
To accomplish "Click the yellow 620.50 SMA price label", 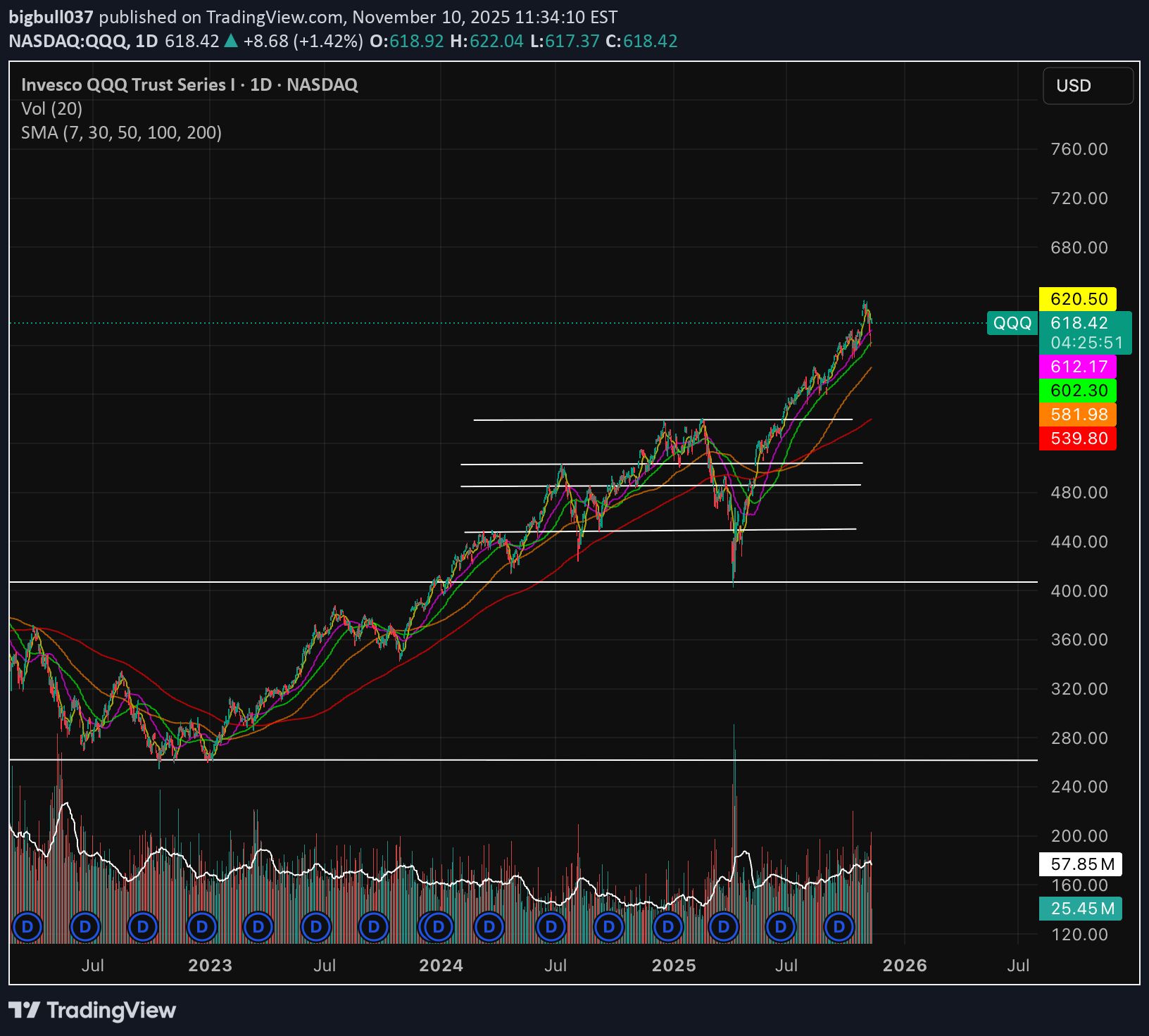I will coord(1078,299).
